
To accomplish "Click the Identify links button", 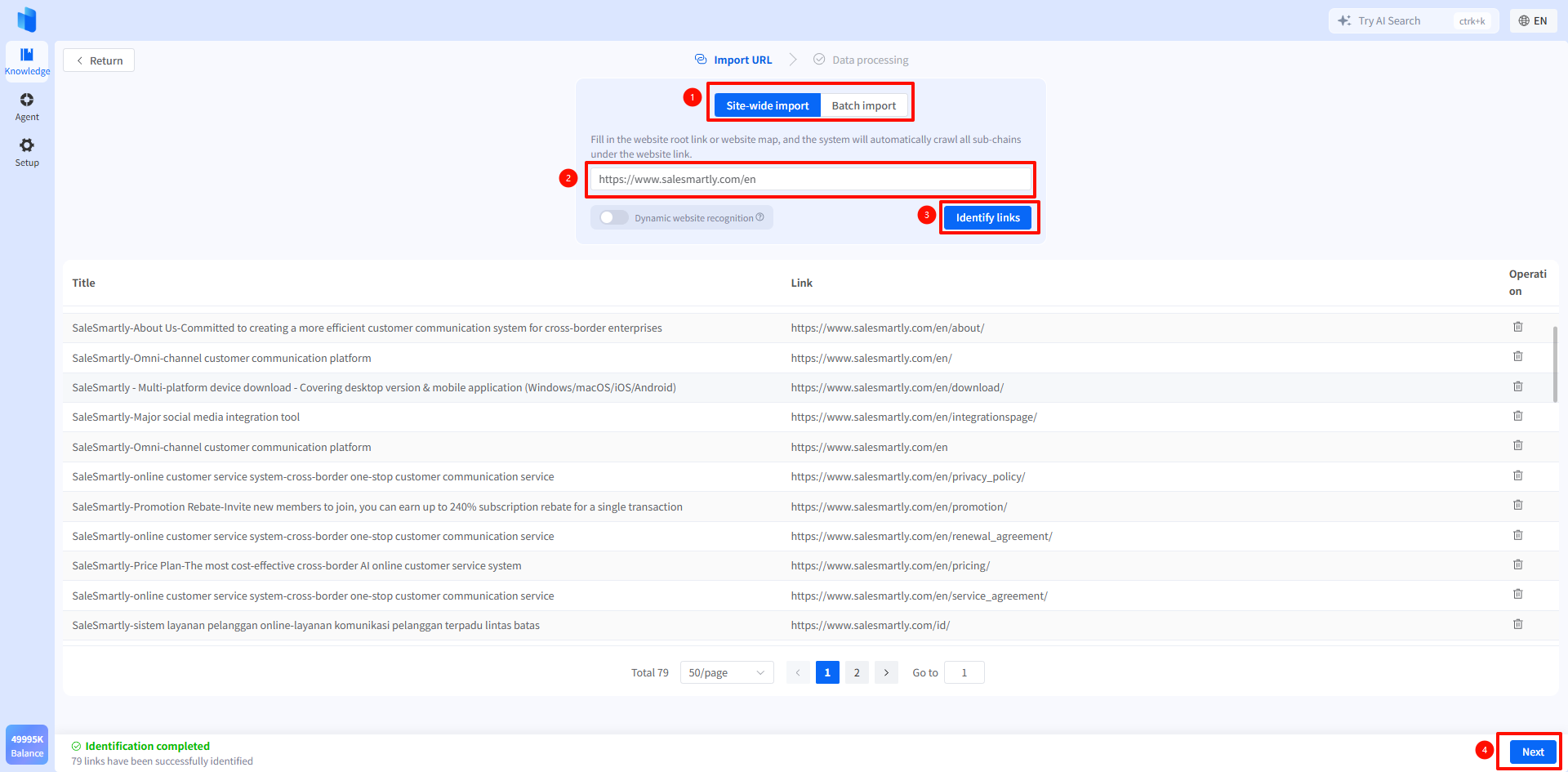I will [x=988, y=217].
